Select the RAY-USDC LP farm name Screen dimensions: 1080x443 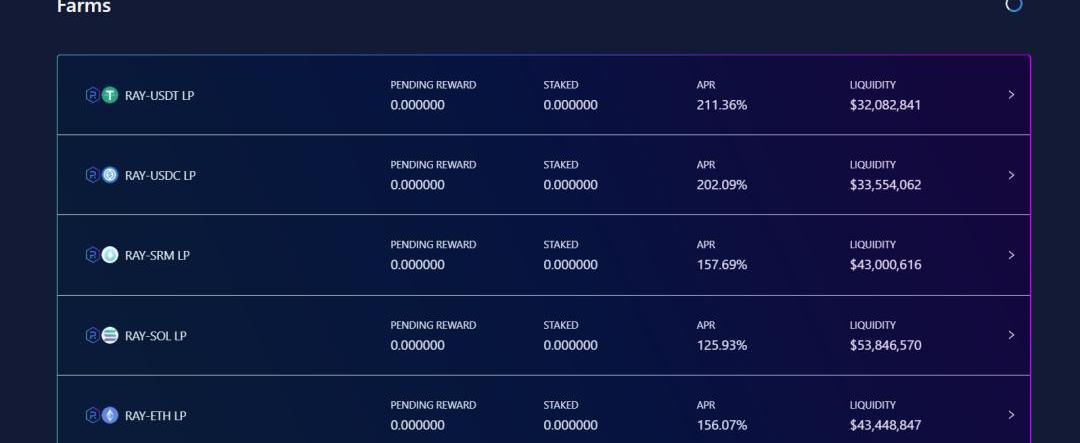click(x=160, y=176)
